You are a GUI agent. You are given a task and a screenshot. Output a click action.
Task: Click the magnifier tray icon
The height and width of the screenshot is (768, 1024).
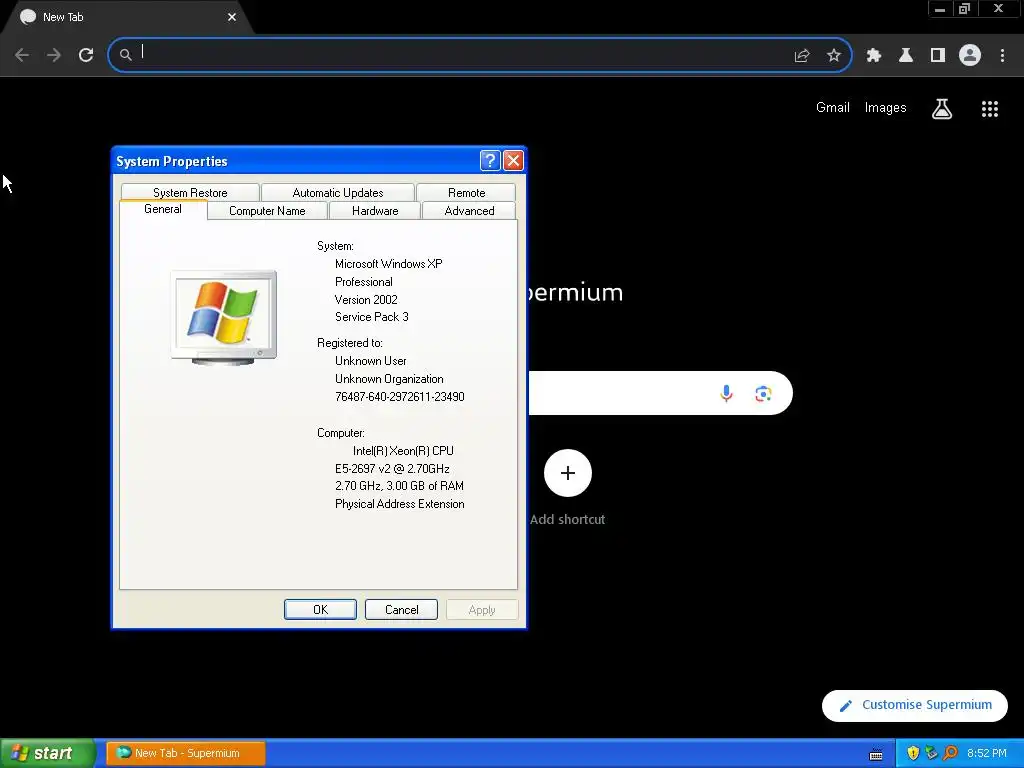950,753
